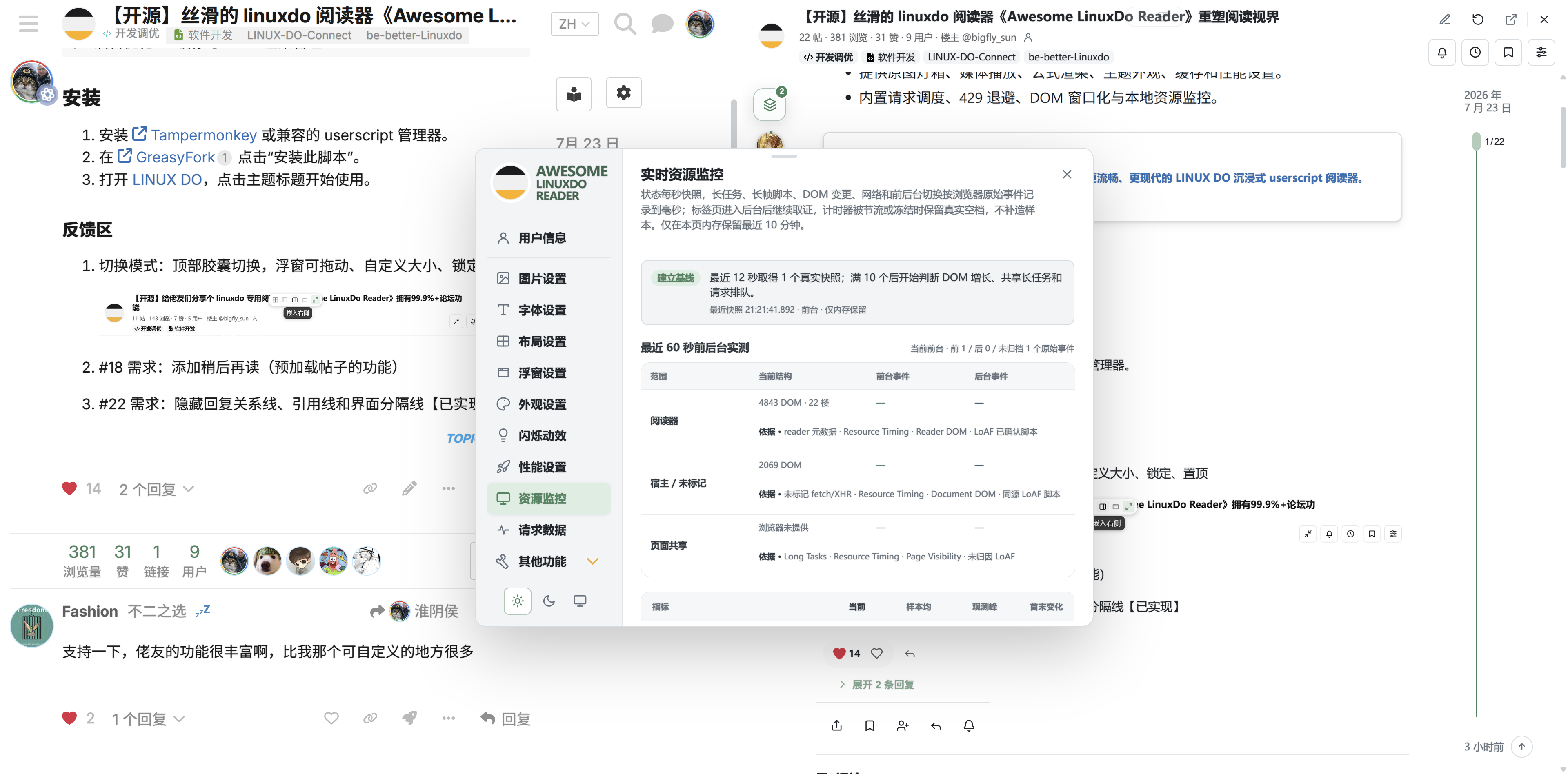Open 外观设置 settings section
This screenshot has width=1568, height=774.
pyautogui.click(x=548, y=404)
